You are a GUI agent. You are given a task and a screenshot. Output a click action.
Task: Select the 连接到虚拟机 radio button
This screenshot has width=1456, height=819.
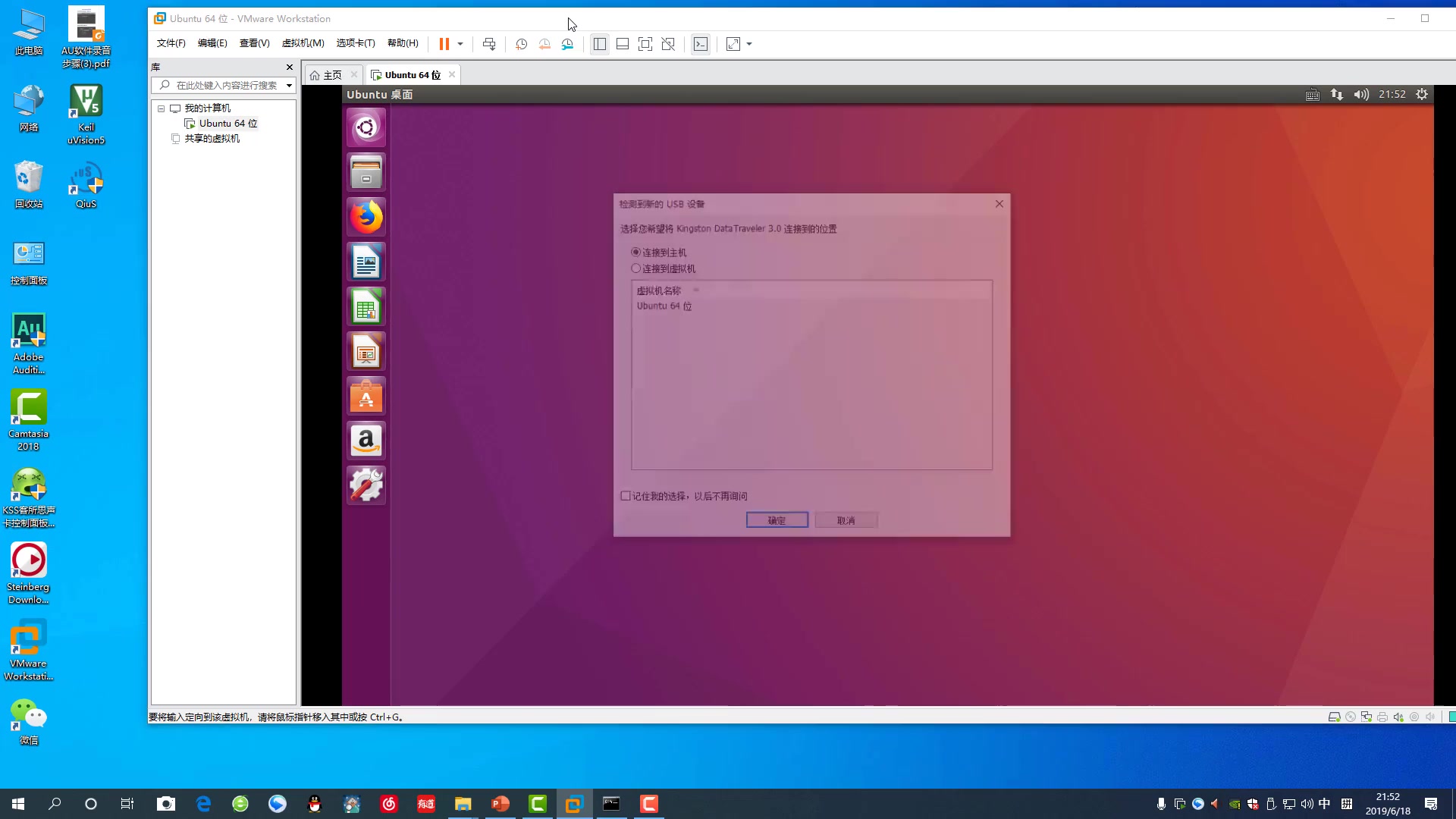pyautogui.click(x=635, y=268)
